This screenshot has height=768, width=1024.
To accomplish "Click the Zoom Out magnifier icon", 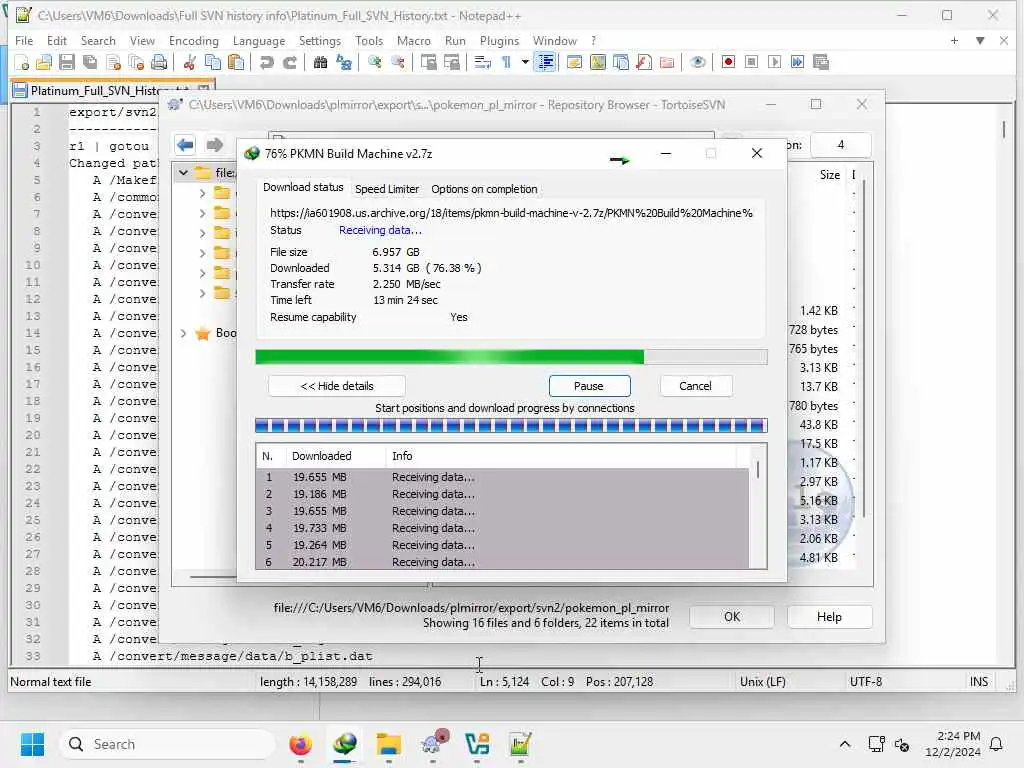I will pos(398,63).
